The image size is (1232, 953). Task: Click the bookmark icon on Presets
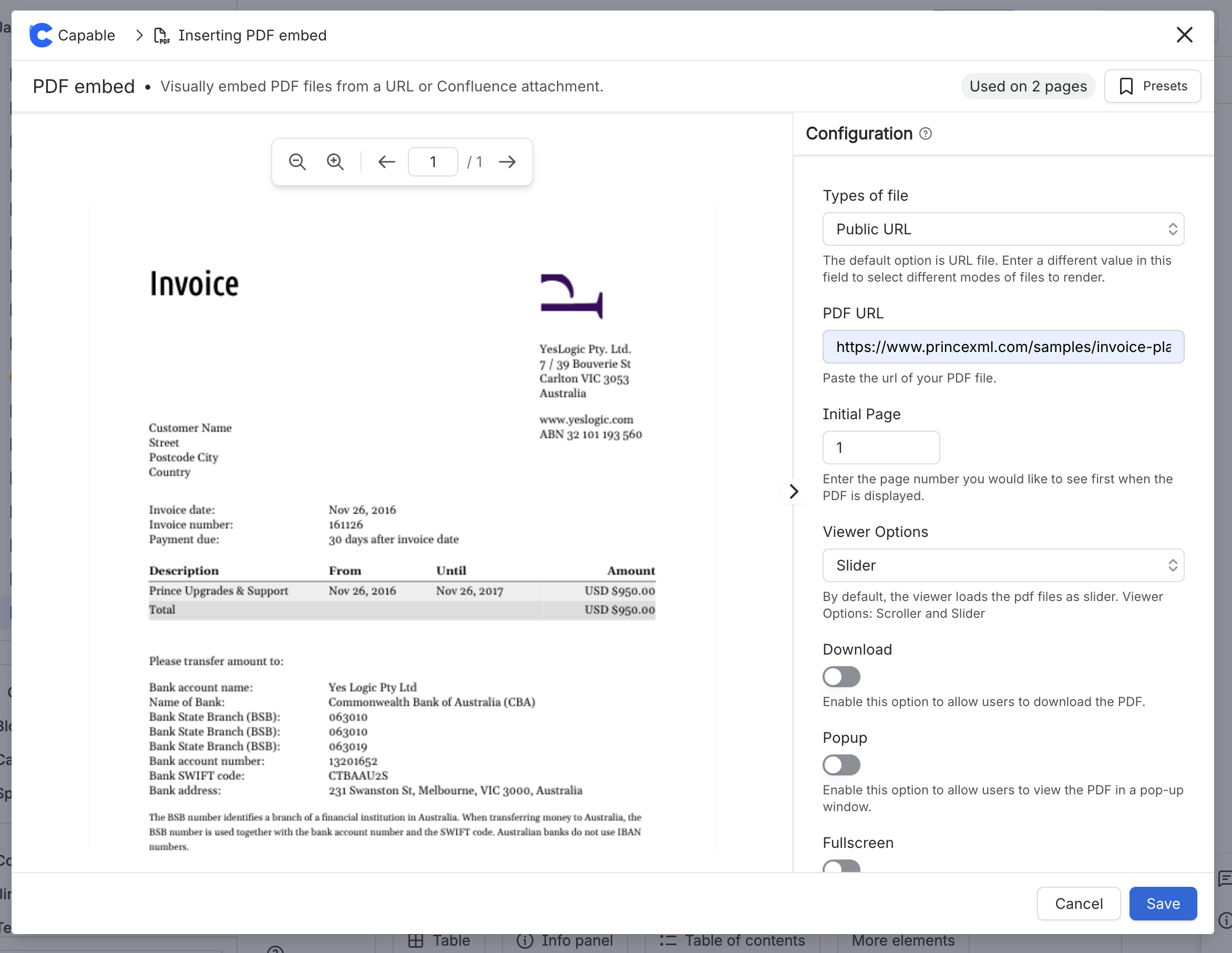click(x=1126, y=86)
